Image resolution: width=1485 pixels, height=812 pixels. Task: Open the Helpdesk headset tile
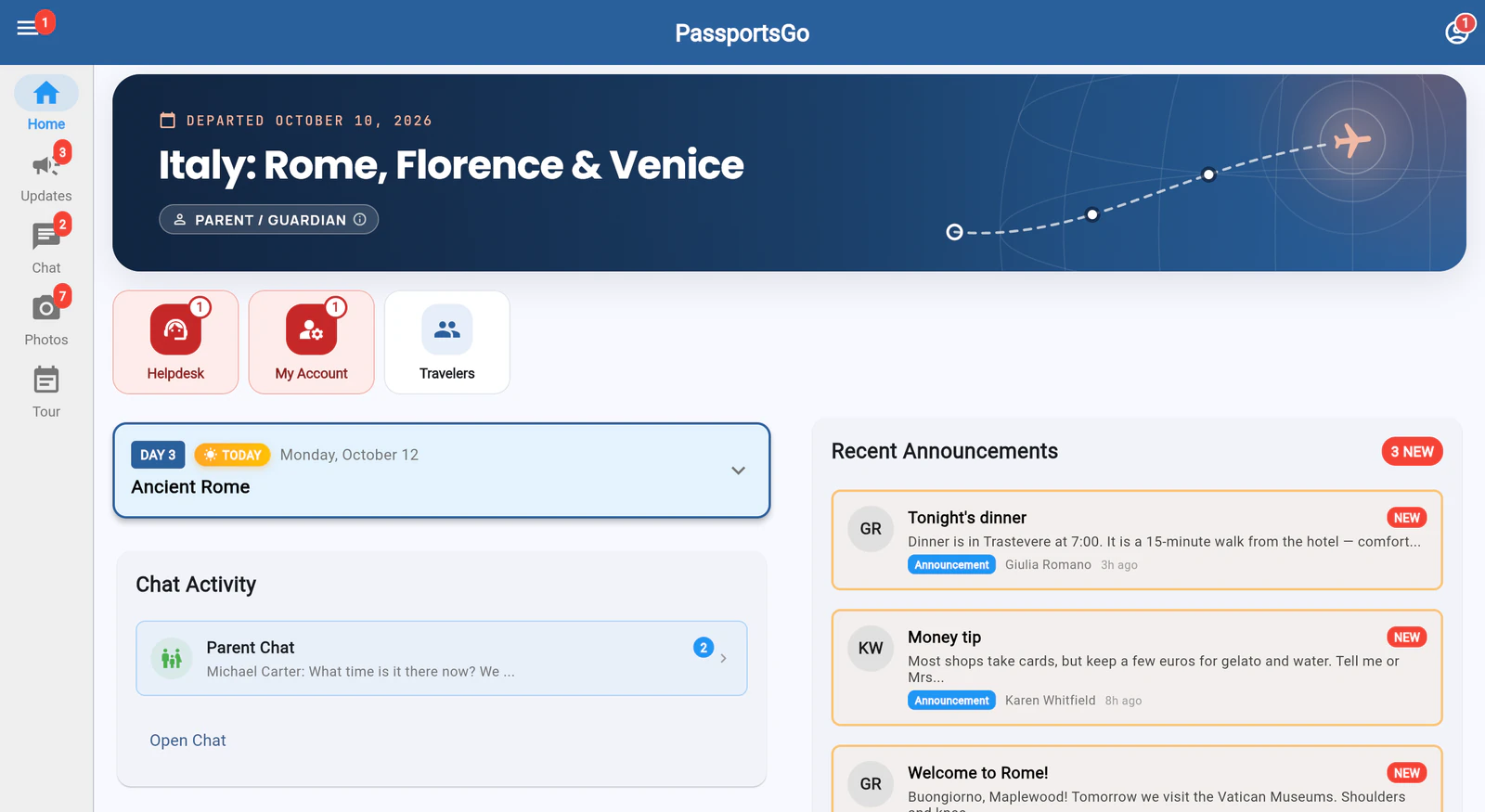tap(175, 342)
